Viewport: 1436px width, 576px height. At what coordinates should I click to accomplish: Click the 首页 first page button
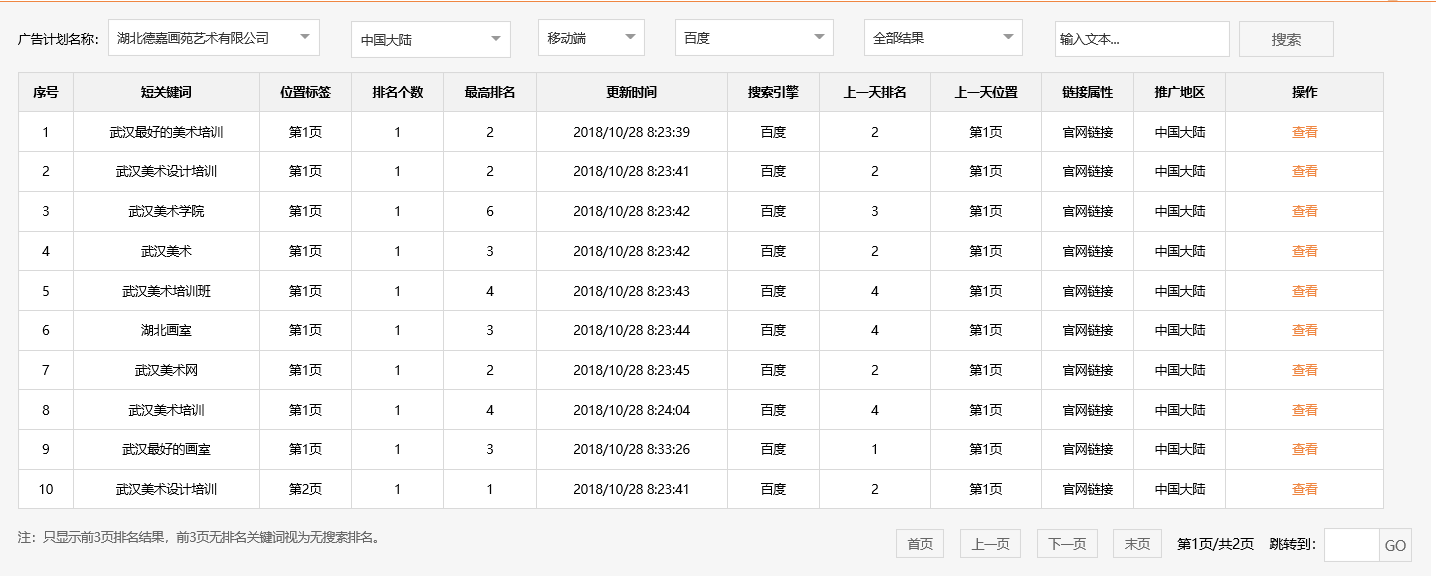918,544
